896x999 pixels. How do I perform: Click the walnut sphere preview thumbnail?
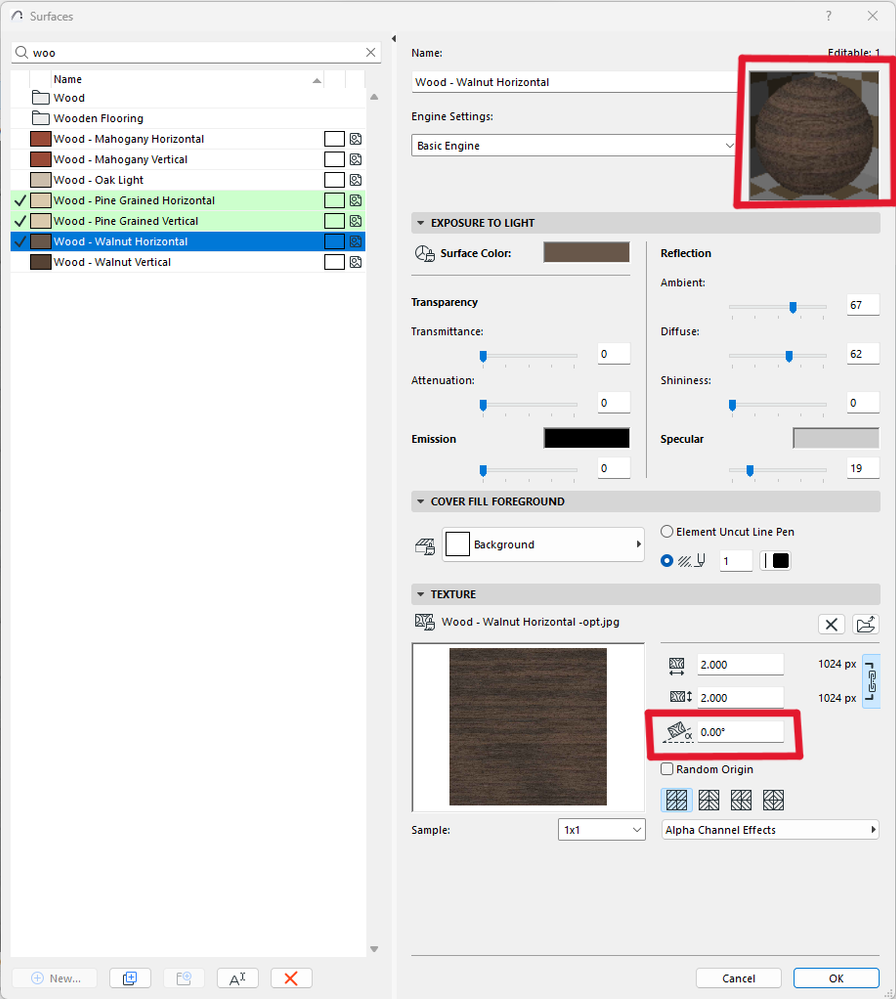click(814, 135)
